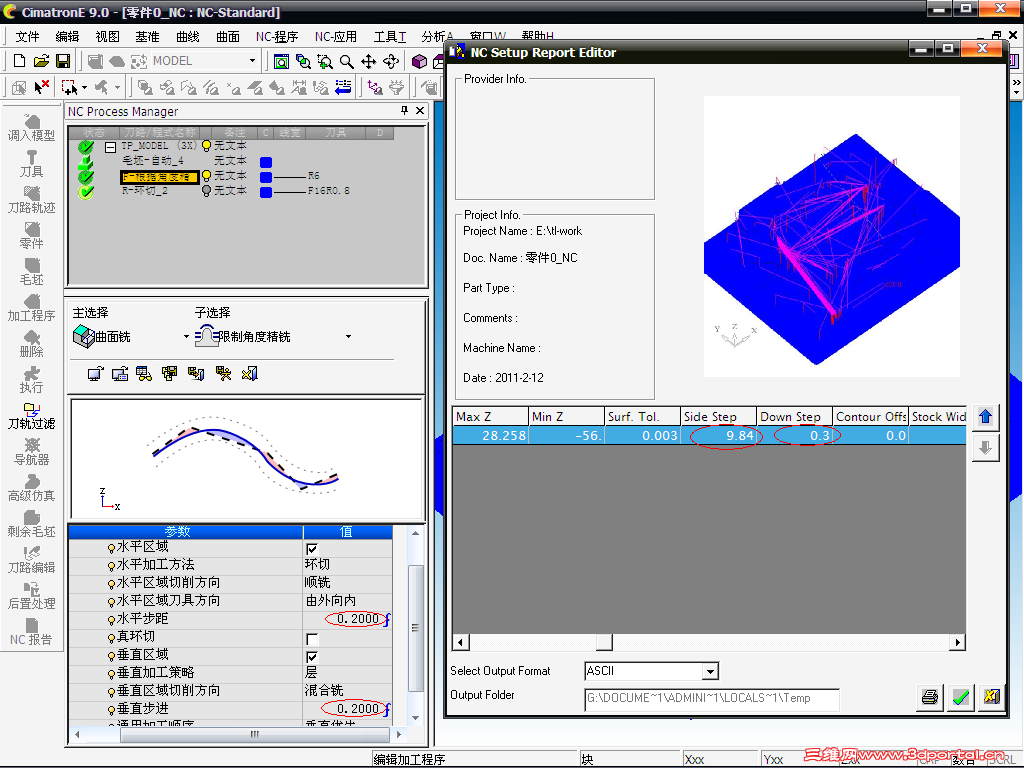Launch 高级仿真 from the sidebar
1024x768 pixels.
31,488
